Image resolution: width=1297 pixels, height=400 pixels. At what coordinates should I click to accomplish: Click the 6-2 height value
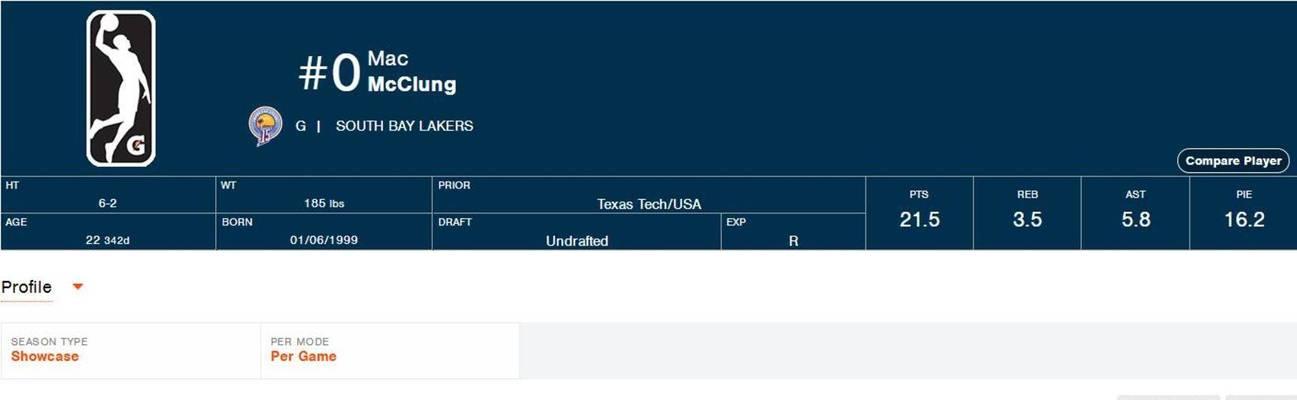click(108, 203)
